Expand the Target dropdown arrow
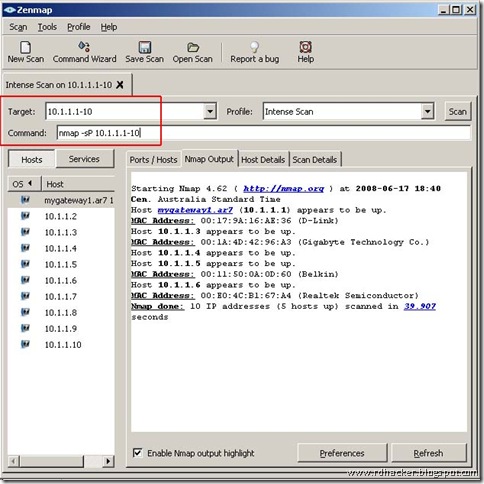The height and width of the screenshot is (484, 484). (x=210, y=111)
